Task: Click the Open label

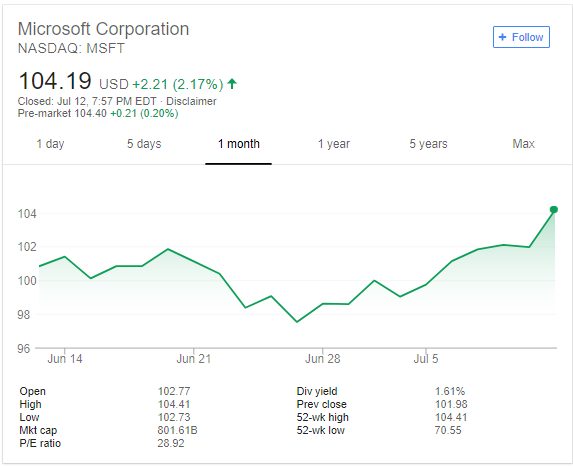Action: [33, 391]
